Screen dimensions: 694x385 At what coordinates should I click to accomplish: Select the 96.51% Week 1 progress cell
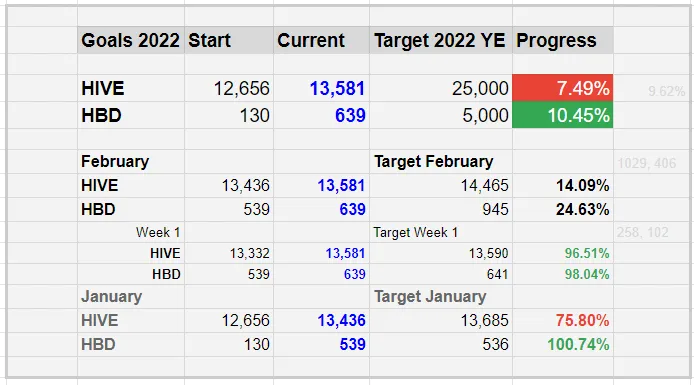point(563,253)
